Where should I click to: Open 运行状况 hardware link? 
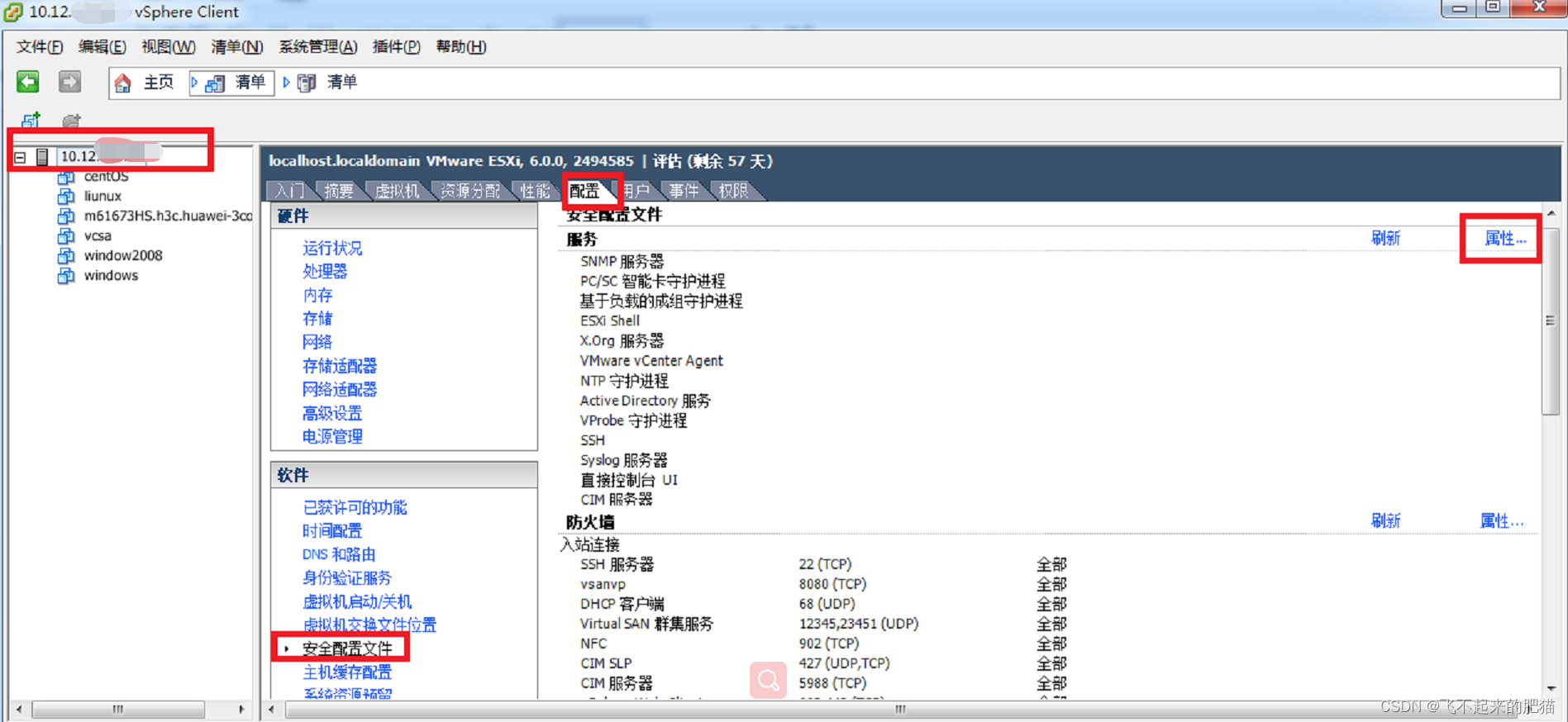(332, 248)
